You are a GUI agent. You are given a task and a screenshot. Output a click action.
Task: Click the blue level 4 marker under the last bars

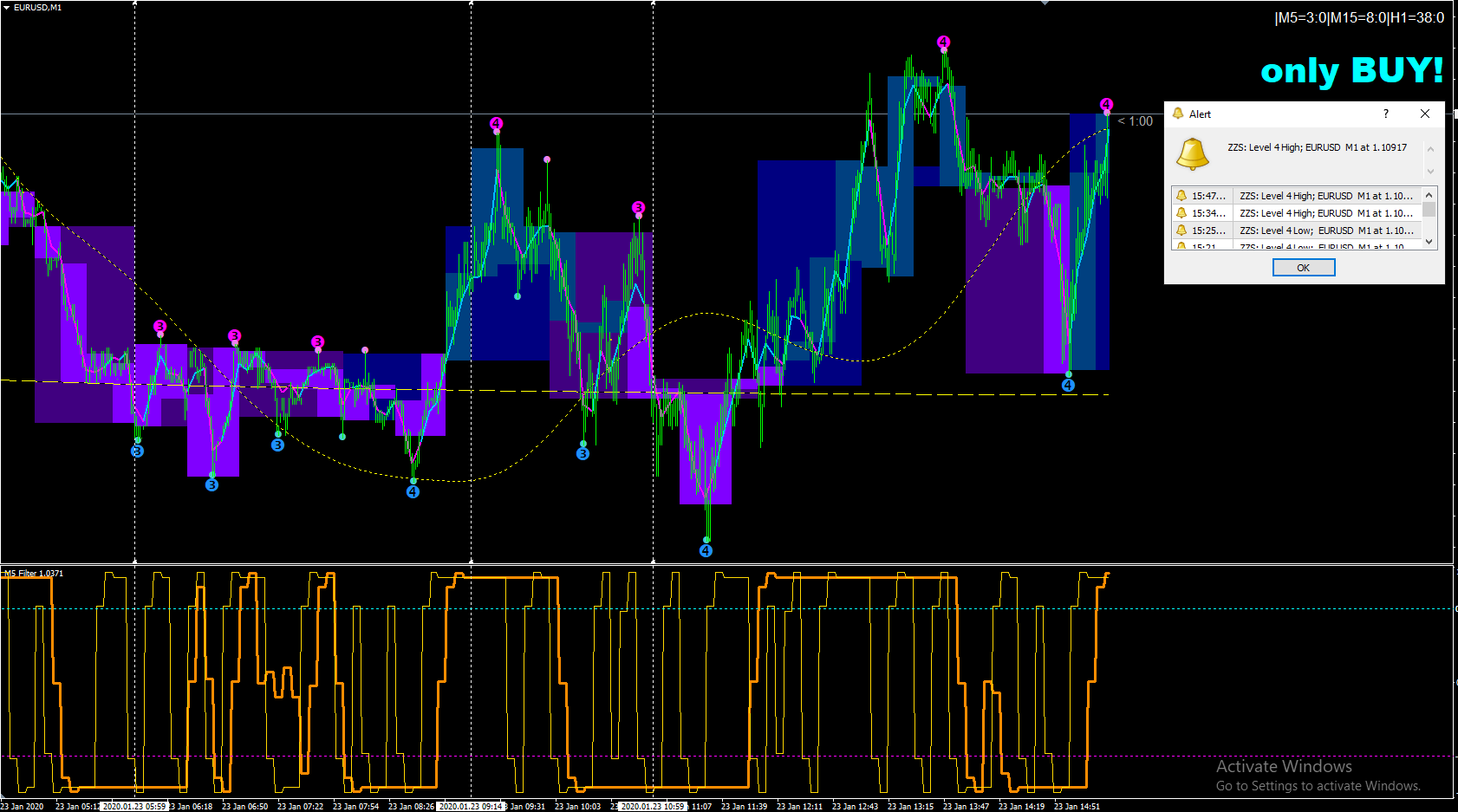tap(1068, 386)
